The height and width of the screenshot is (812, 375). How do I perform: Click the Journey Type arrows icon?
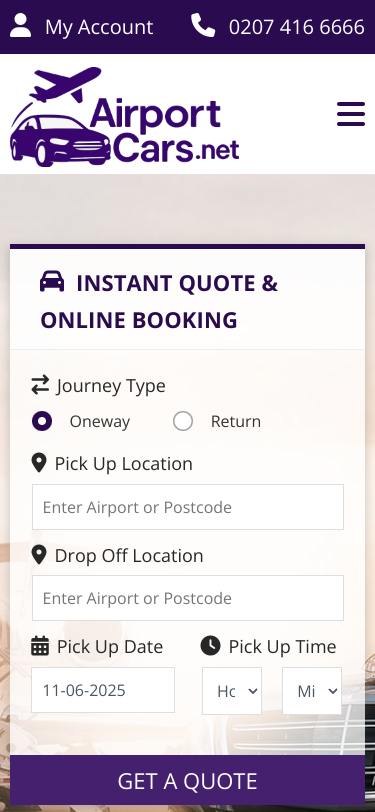(x=40, y=385)
